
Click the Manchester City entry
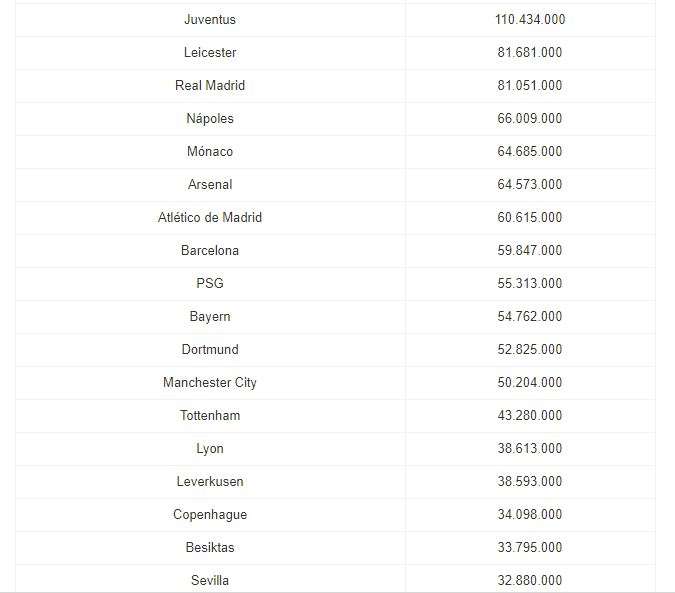click(210, 383)
